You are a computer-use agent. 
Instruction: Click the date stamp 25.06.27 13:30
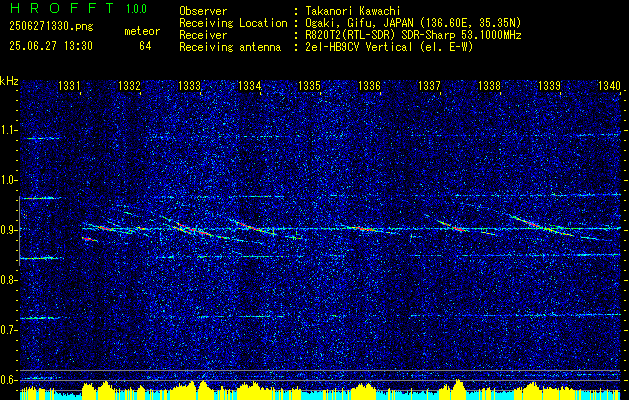click(x=51, y=46)
